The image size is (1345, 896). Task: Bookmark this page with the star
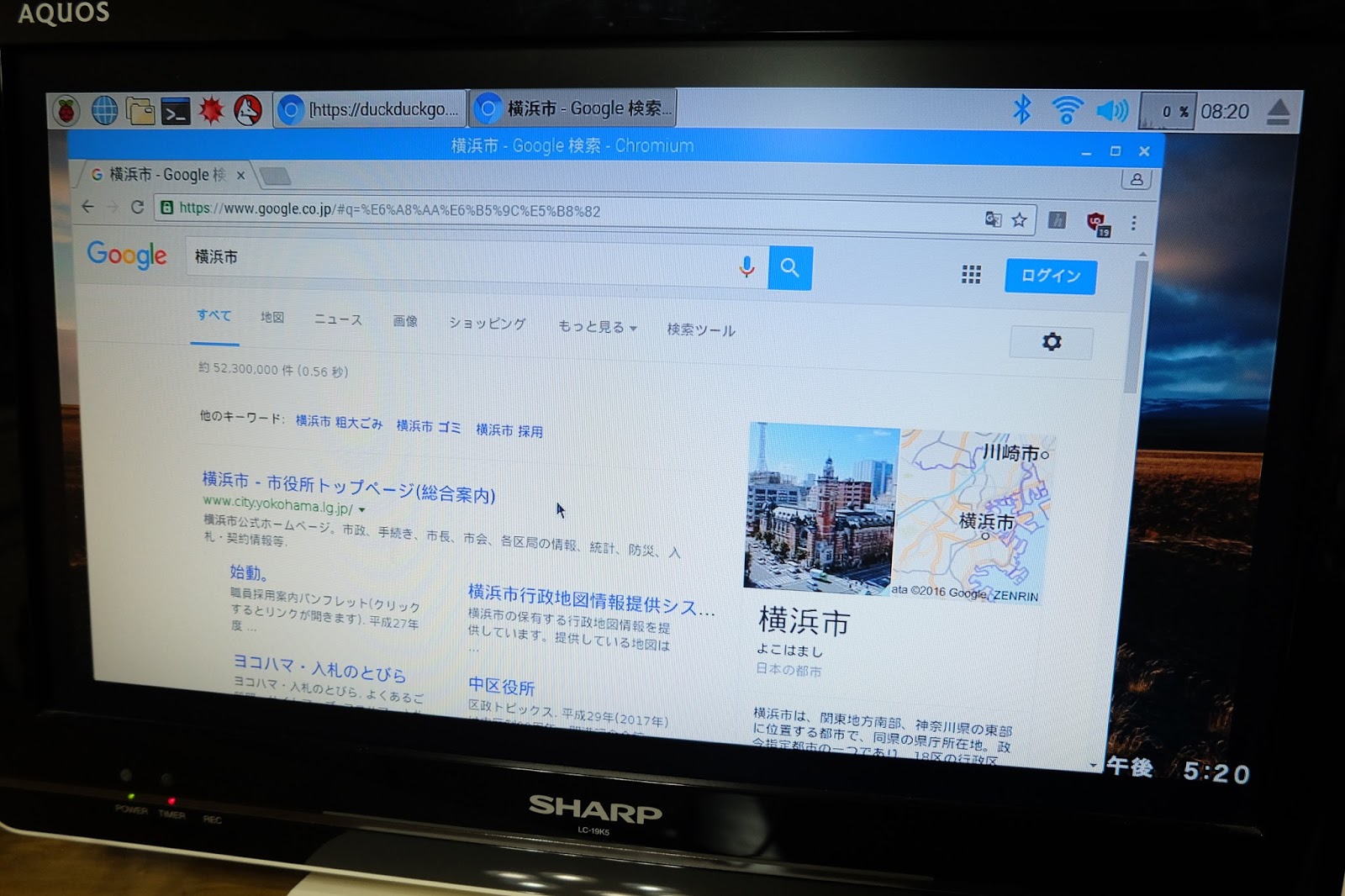click(1019, 220)
